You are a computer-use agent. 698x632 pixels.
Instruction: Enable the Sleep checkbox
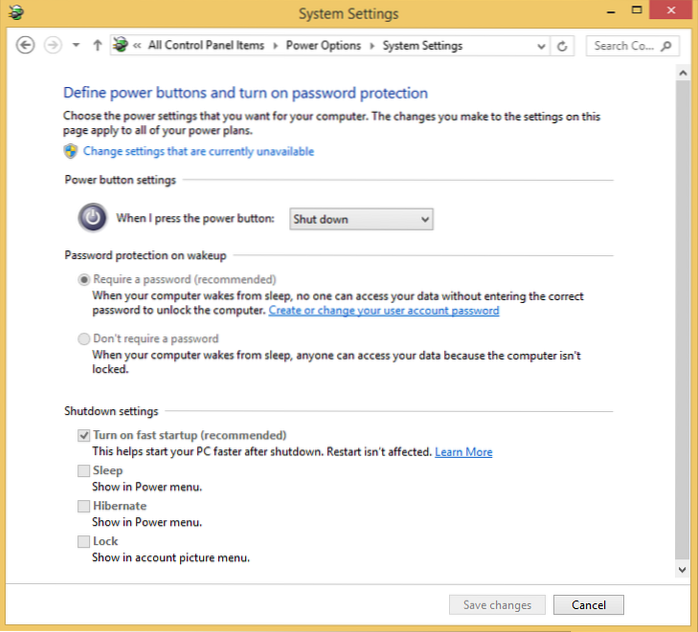click(x=84, y=471)
